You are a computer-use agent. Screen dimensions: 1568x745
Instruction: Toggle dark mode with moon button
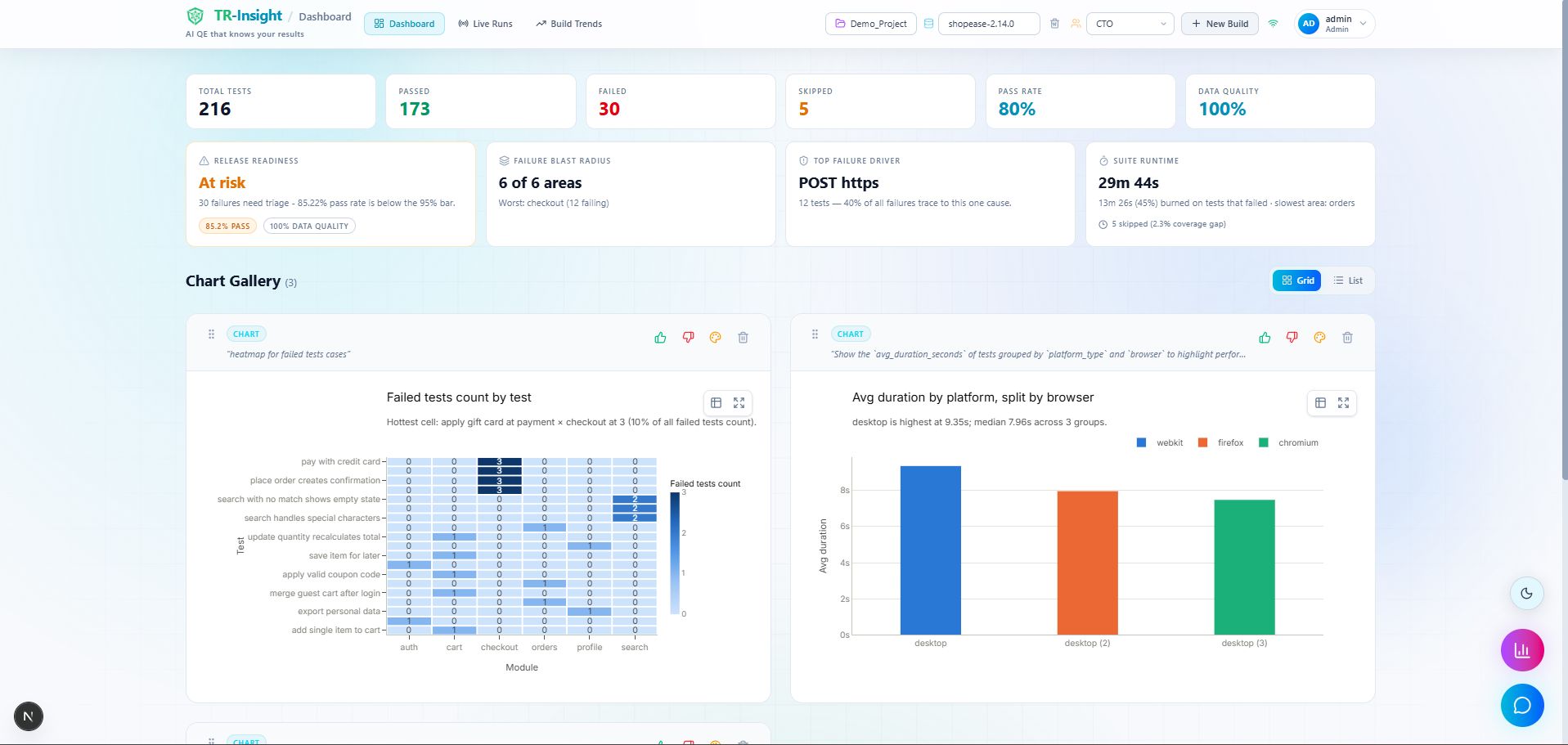click(1526, 593)
